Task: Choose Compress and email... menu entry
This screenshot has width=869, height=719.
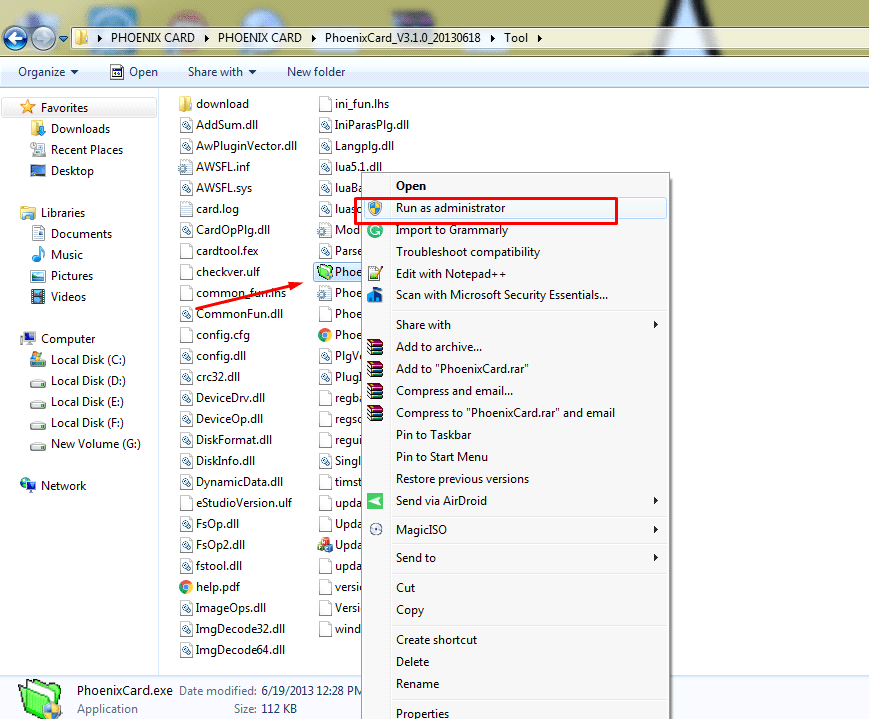Action: (454, 391)
